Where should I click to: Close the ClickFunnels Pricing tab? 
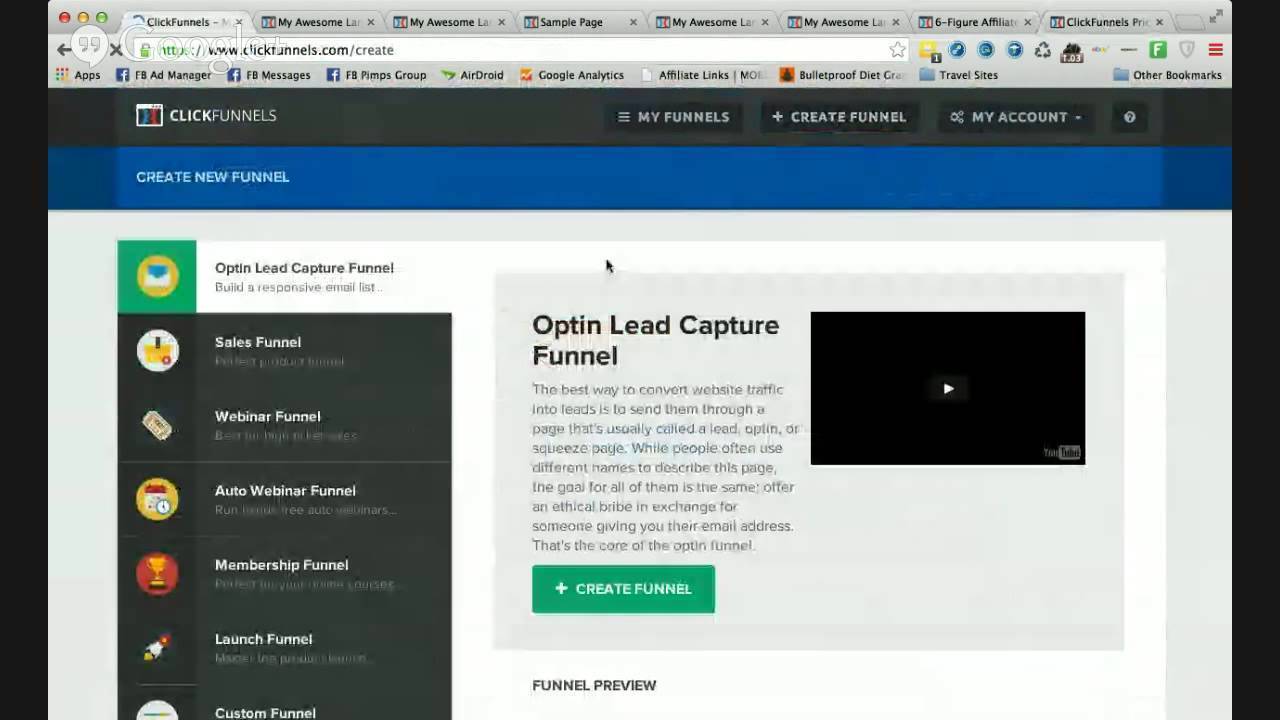point(1160,22)
